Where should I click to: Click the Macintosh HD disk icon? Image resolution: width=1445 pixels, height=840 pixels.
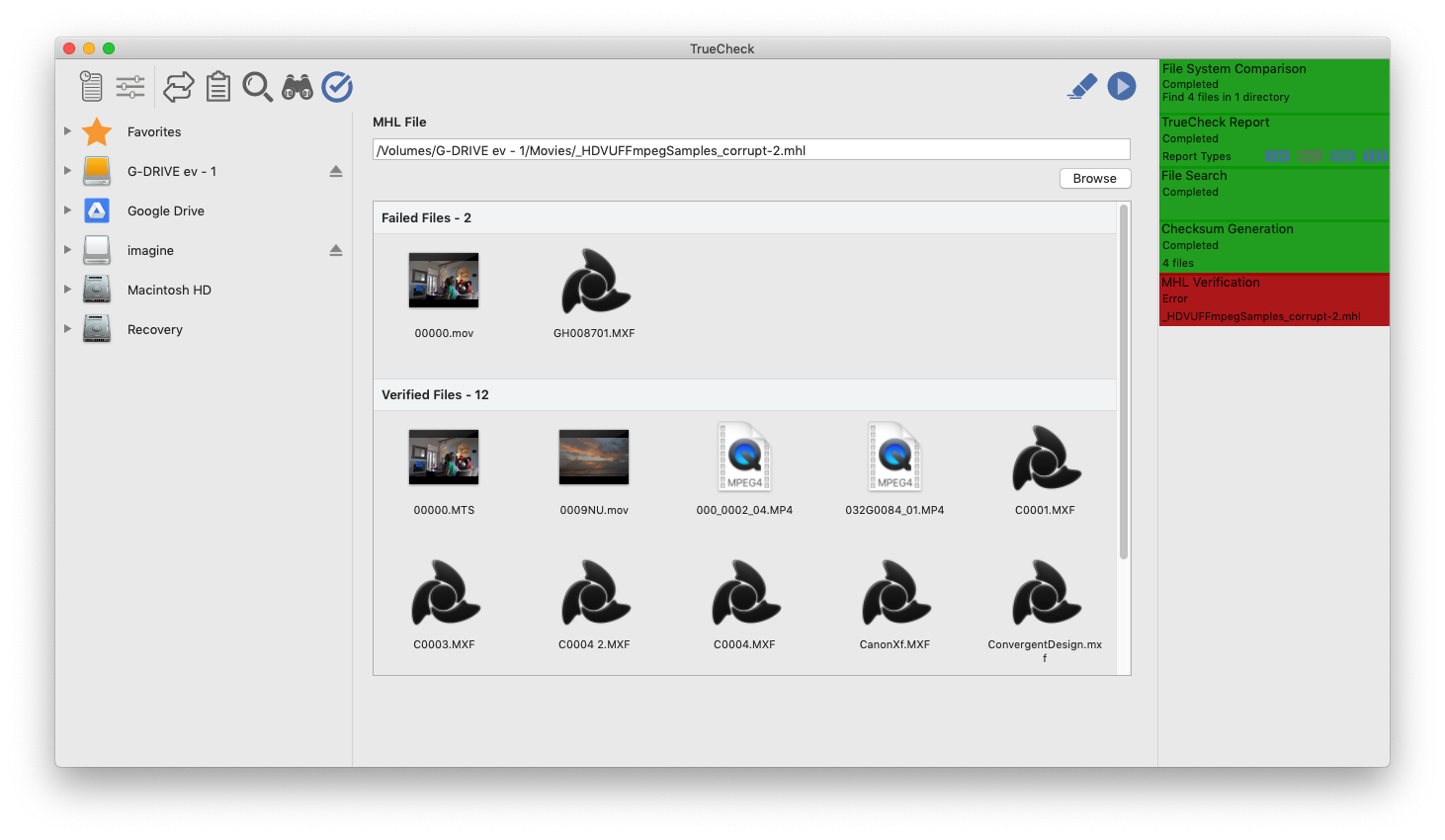click(97, 290)
